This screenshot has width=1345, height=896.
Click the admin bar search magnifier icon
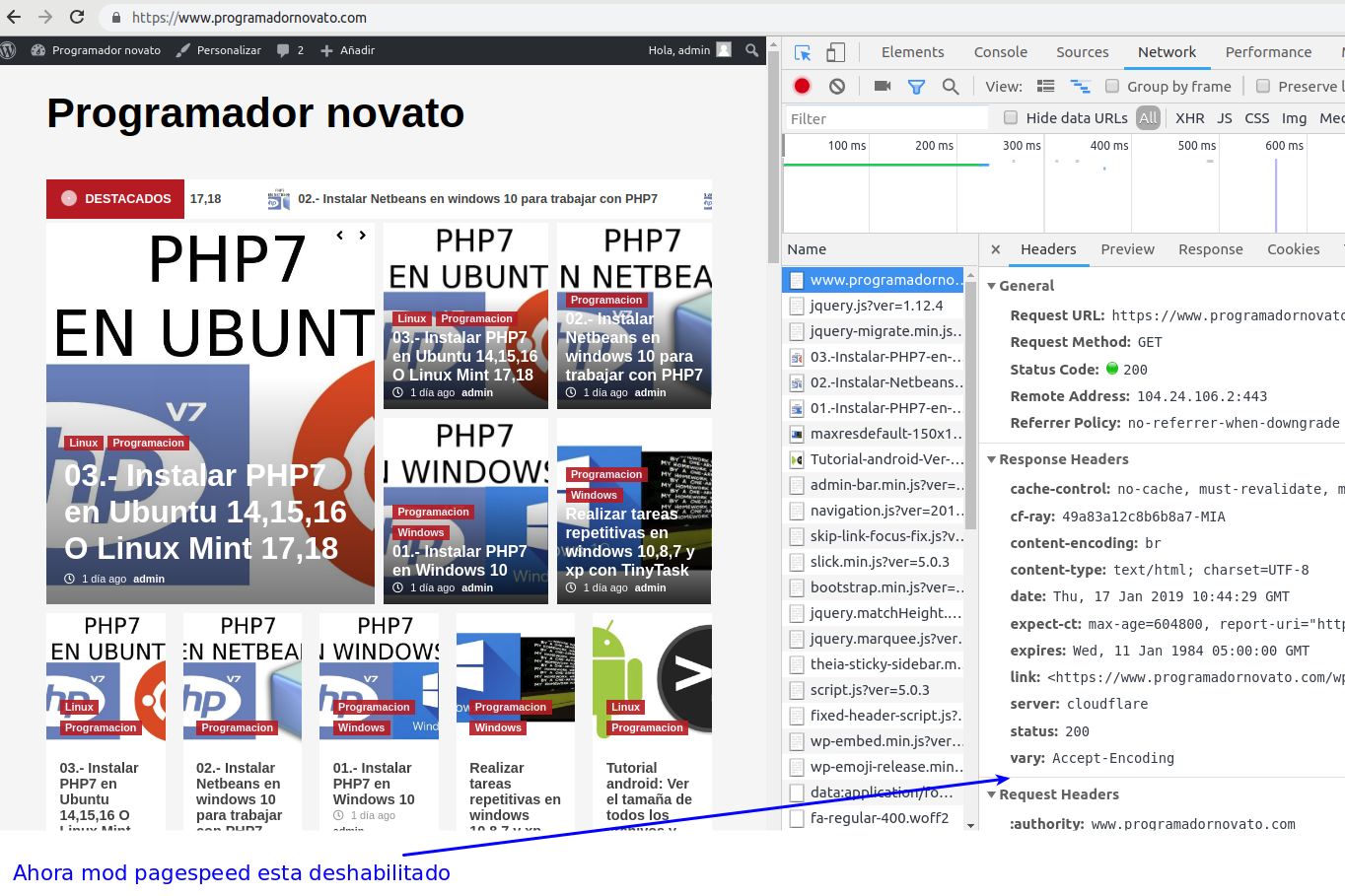[x=752, y=50]
